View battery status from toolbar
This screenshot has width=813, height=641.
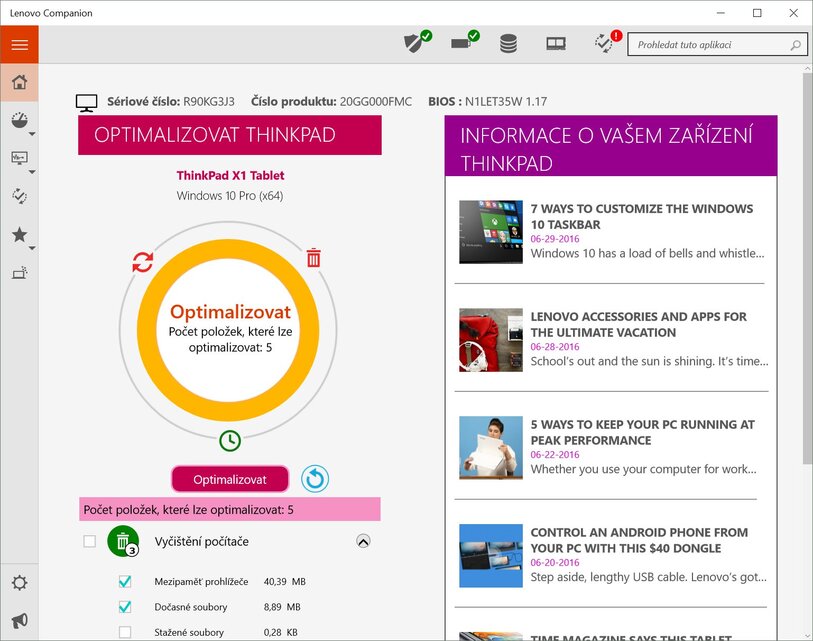[x=463, y=43]
